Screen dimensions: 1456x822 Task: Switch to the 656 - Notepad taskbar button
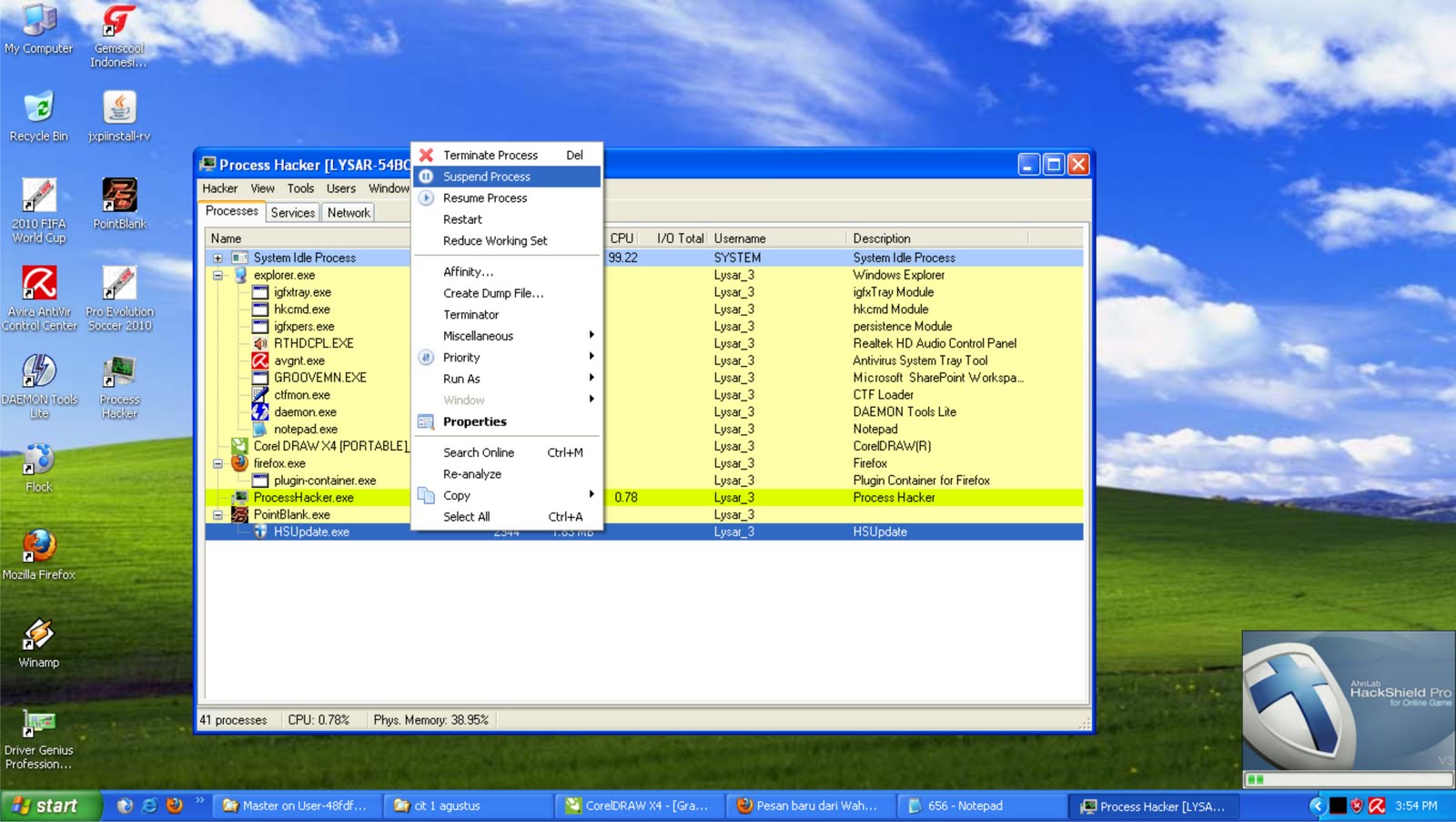[982, 806]
